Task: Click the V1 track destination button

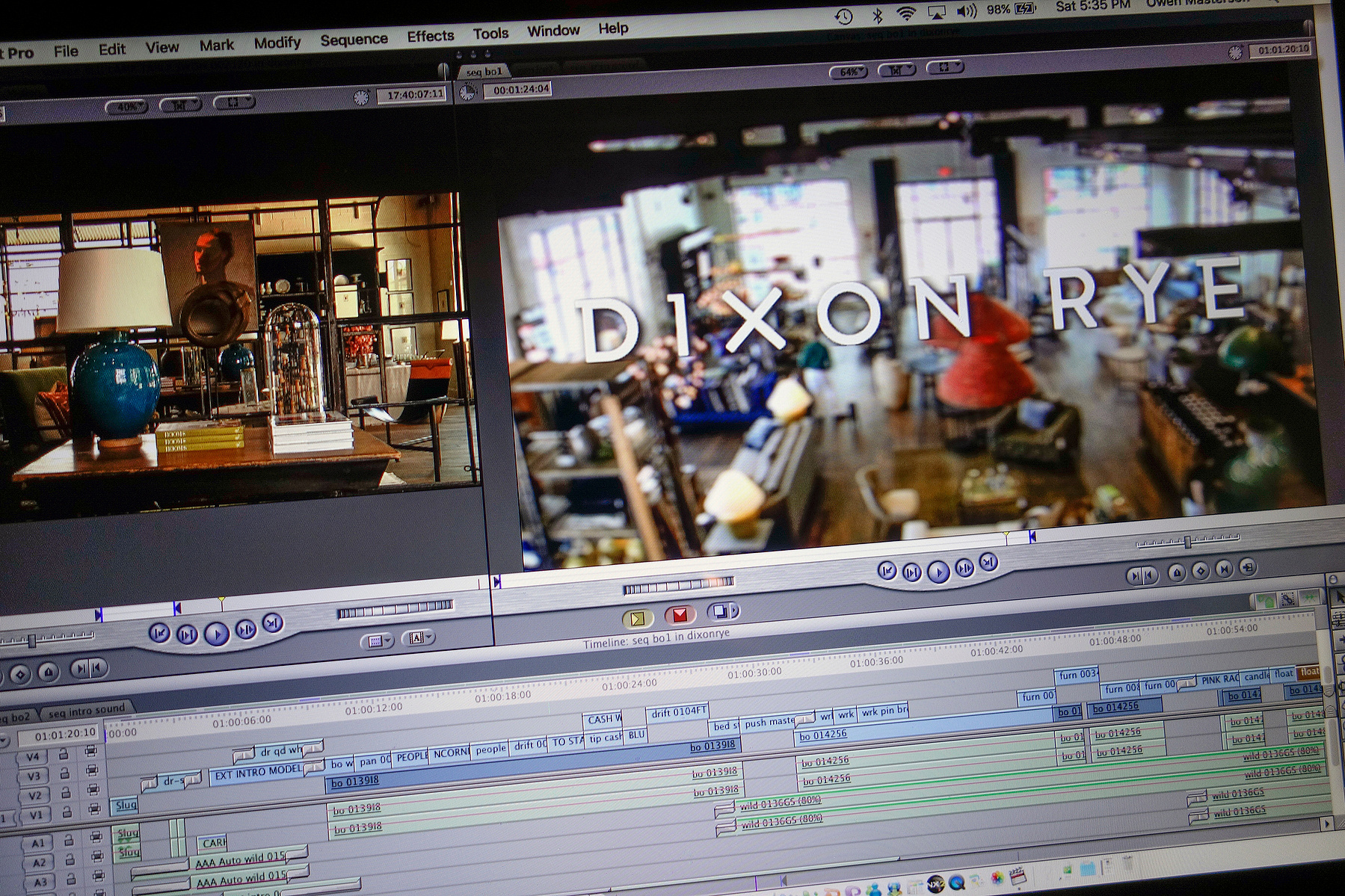Action: 35,815
